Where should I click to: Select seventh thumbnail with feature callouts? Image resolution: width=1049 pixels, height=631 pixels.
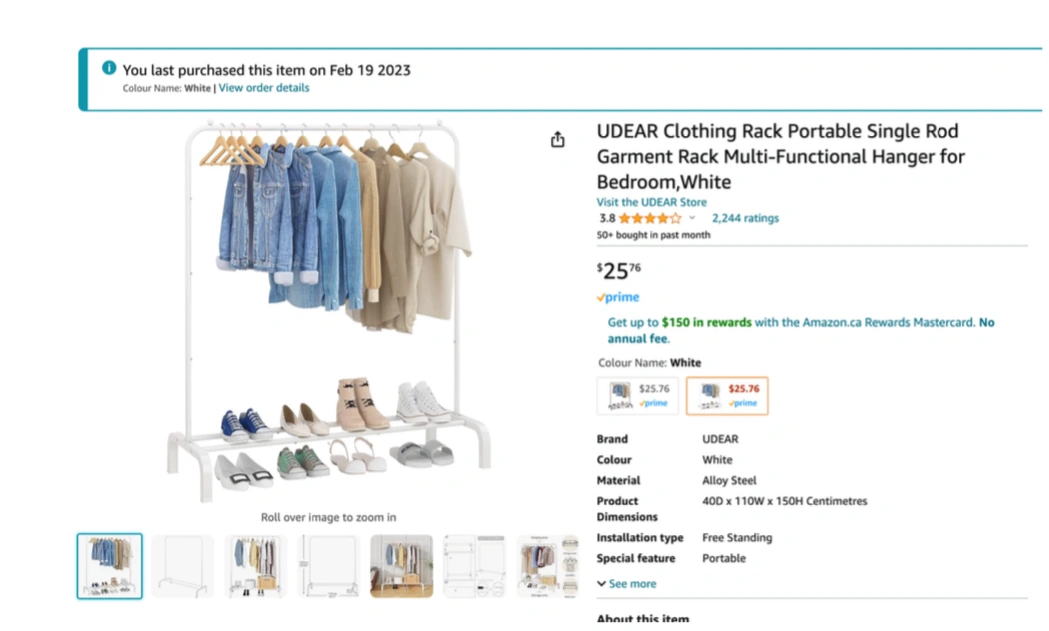(x=547, y=565)
